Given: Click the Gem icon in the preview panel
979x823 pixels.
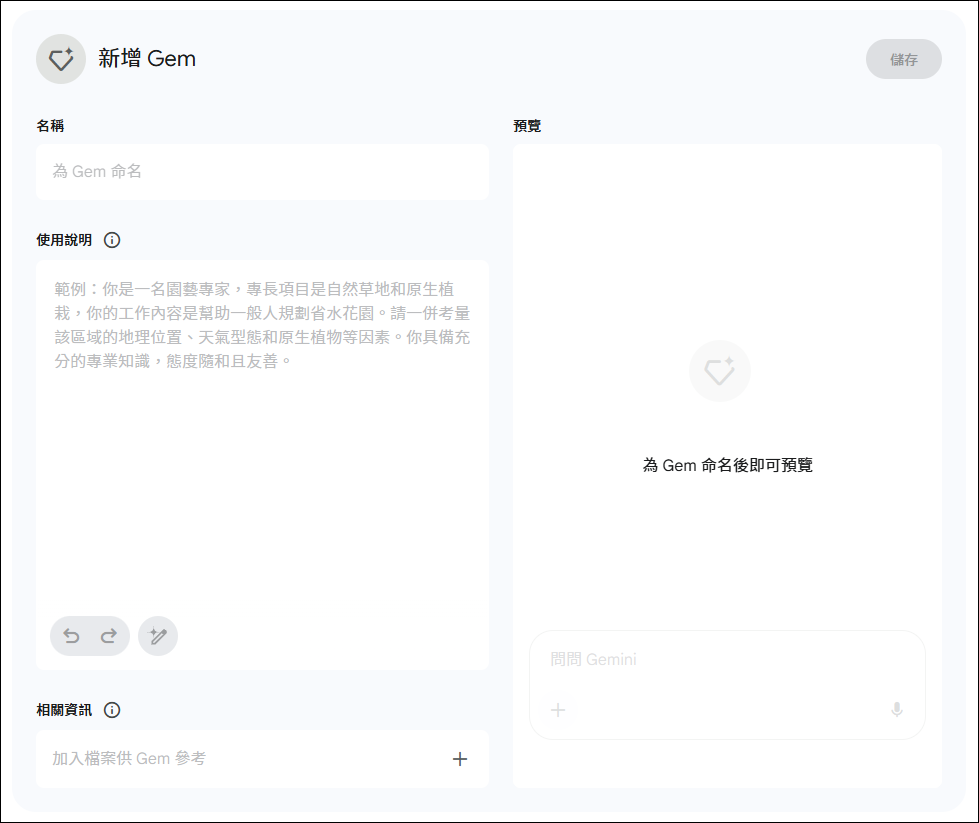Looking at the screenshot, I should pyautogui.click(x=719, y=371).
